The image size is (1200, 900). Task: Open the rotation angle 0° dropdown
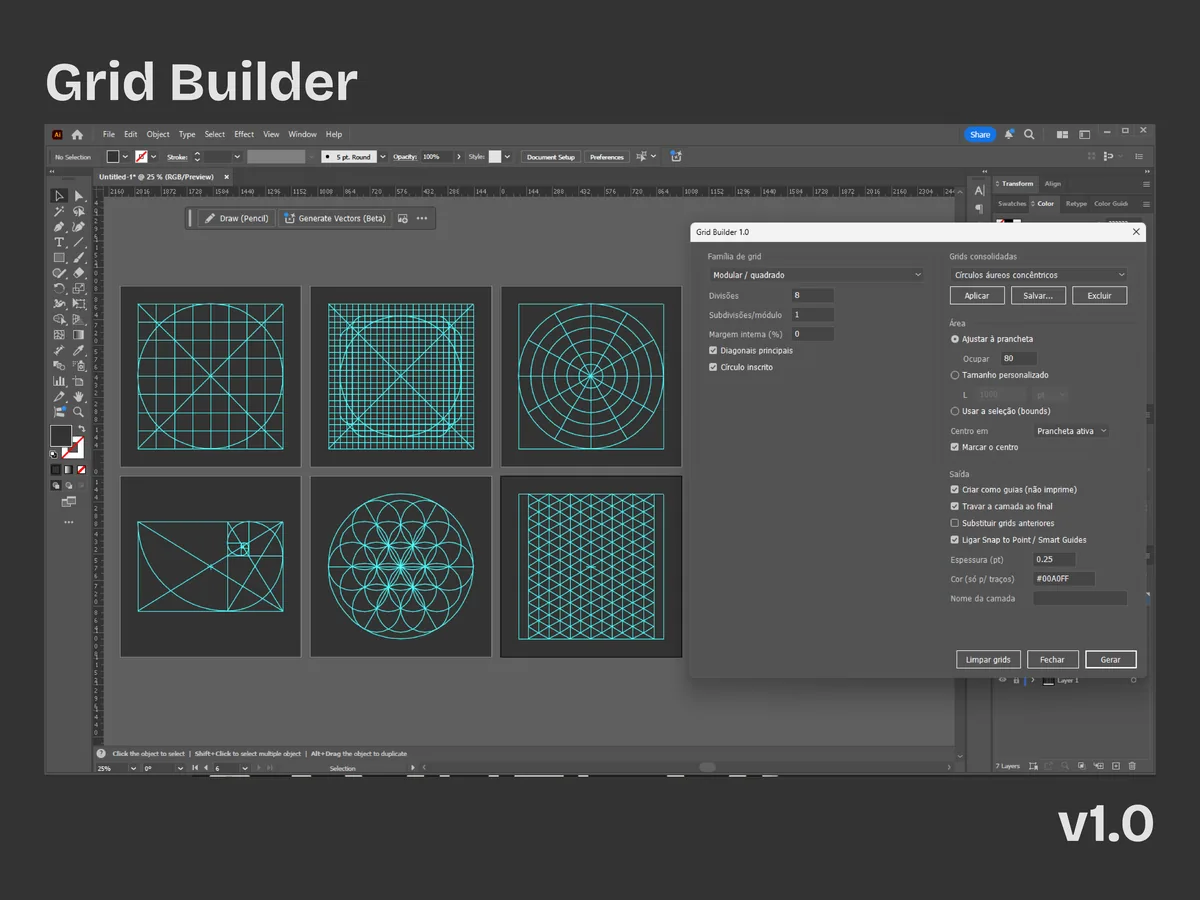(180, 768)
